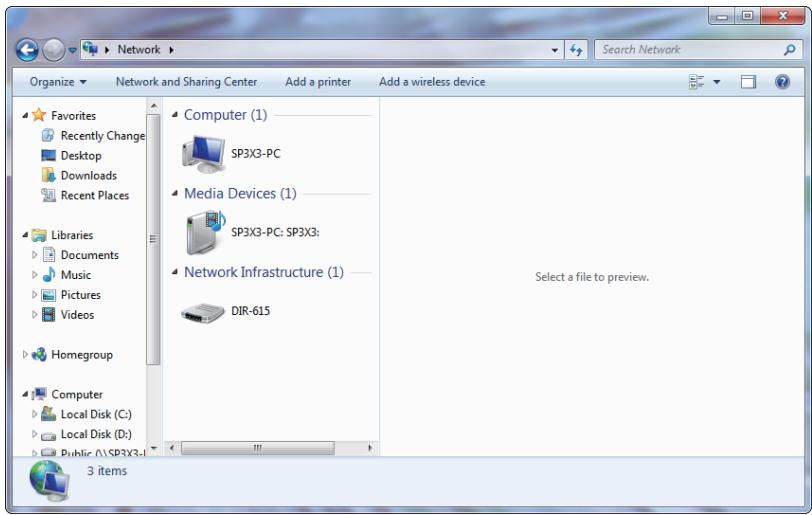Screen dimensions: 812x515
Task: Expand the Music library arrow
Action: 35,275
